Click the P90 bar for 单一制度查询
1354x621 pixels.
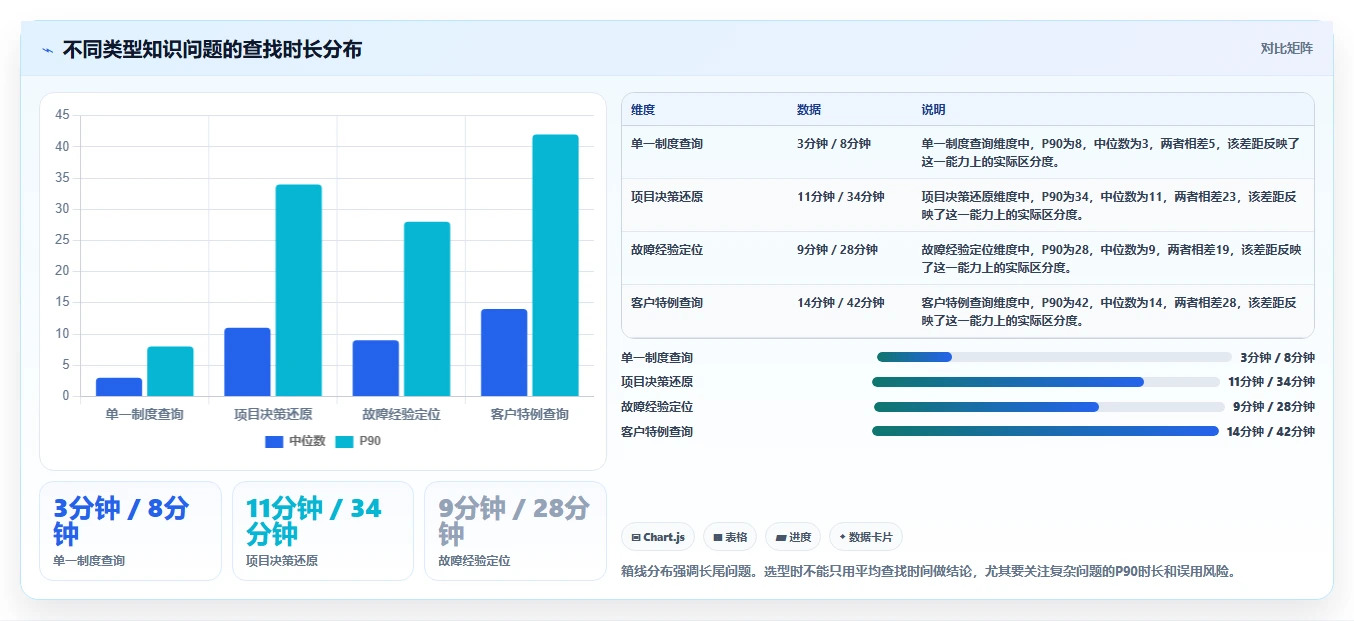170,371
